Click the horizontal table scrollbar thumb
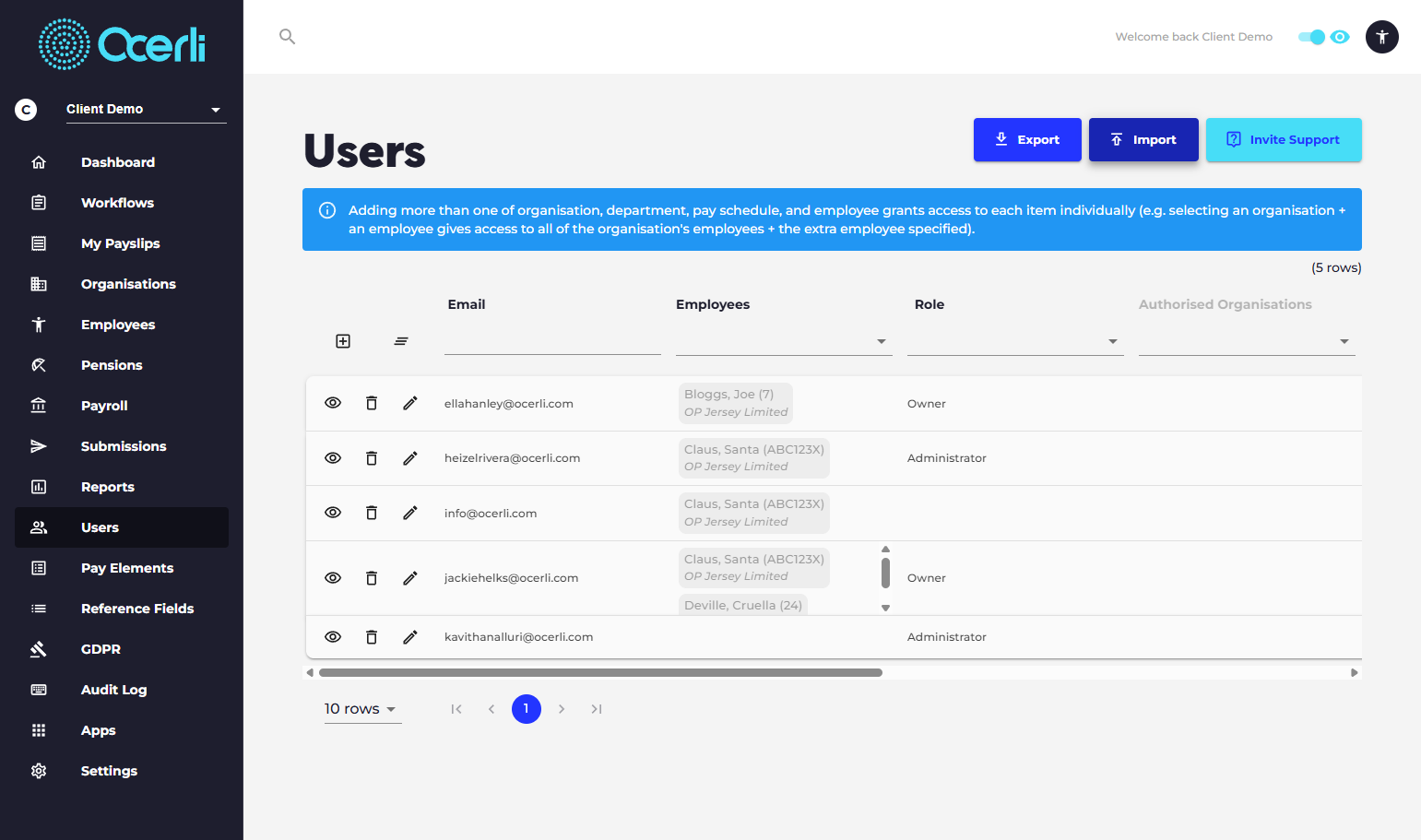 tap(600, 673)
